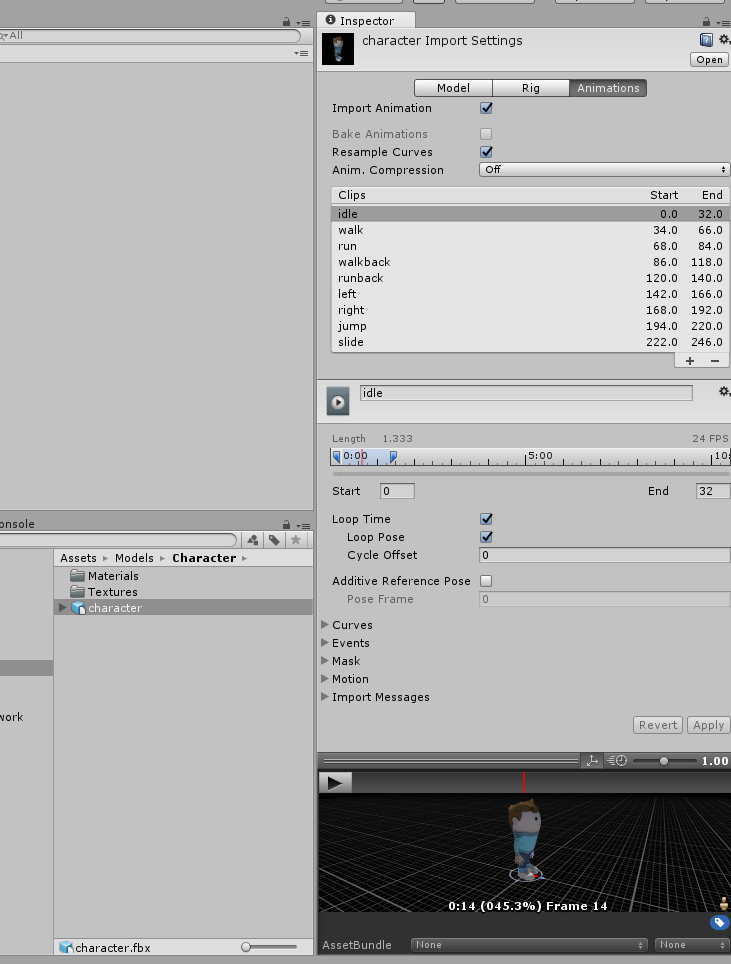
Task: Open the Project panel context menu icon
Action: [303, 526]
